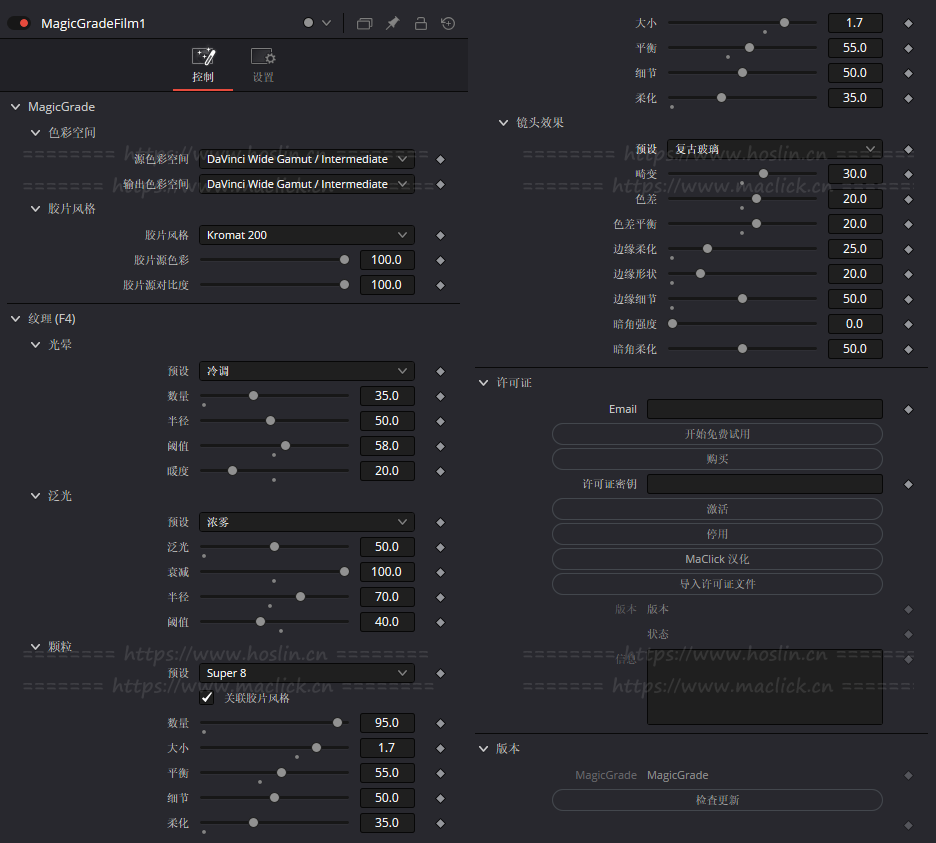Image resolution: width=936 pixels, height=843 pixels.
Task: Click keyframe diamond for 暖度
Action: point(441,472)
